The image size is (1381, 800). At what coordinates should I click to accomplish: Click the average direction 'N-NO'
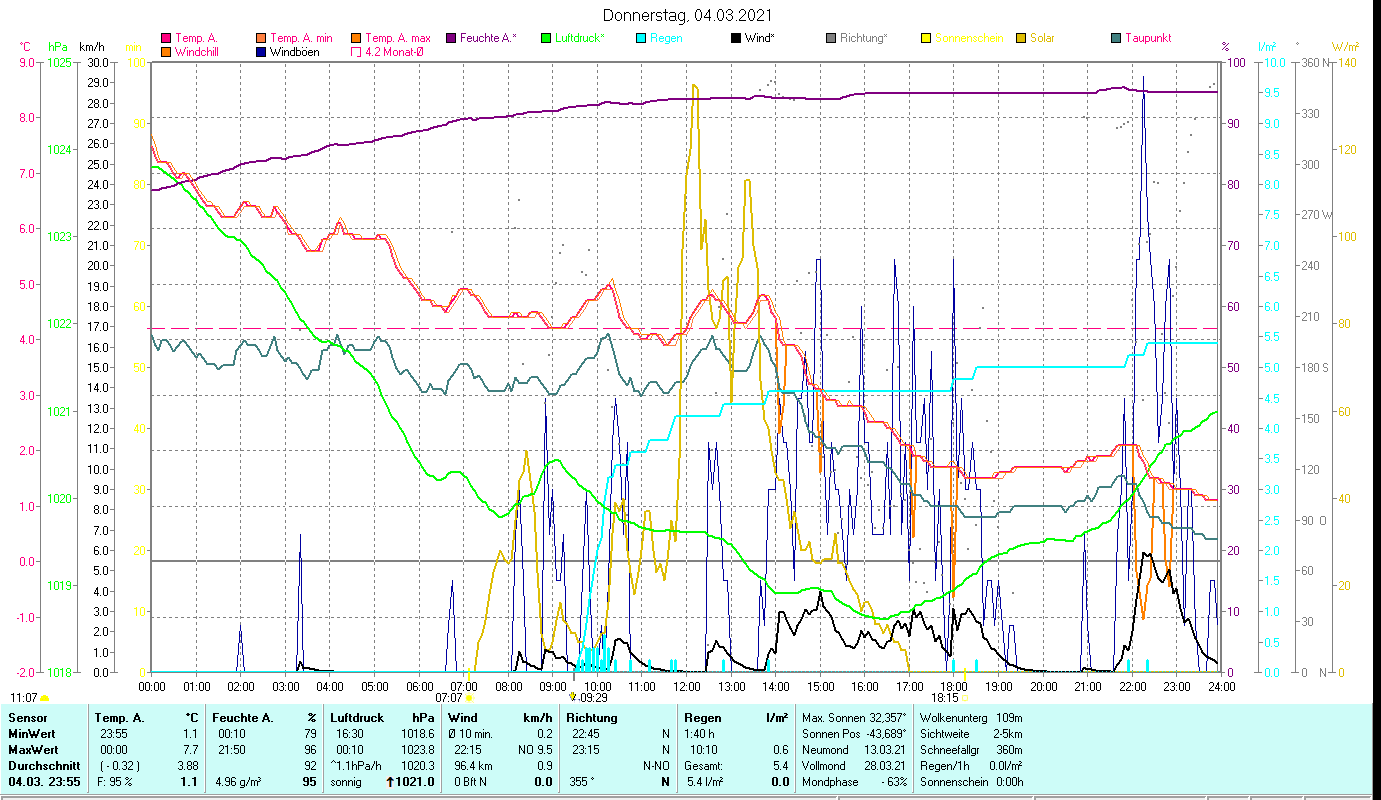click(655, 766)
